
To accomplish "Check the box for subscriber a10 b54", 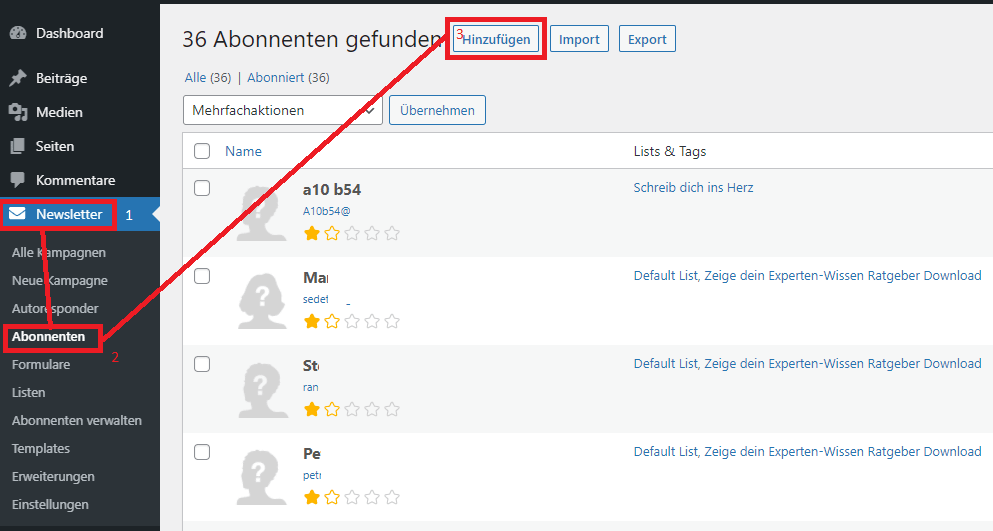I will (202, 188).
